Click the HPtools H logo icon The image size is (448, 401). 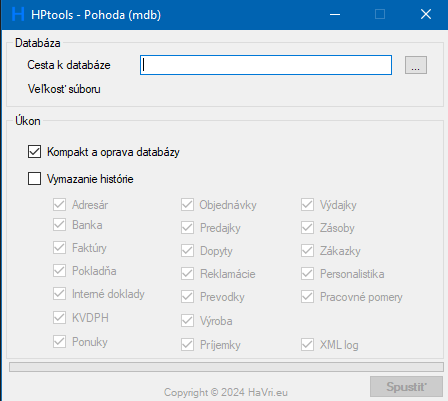pyautogui.click(x=18, y=14)
